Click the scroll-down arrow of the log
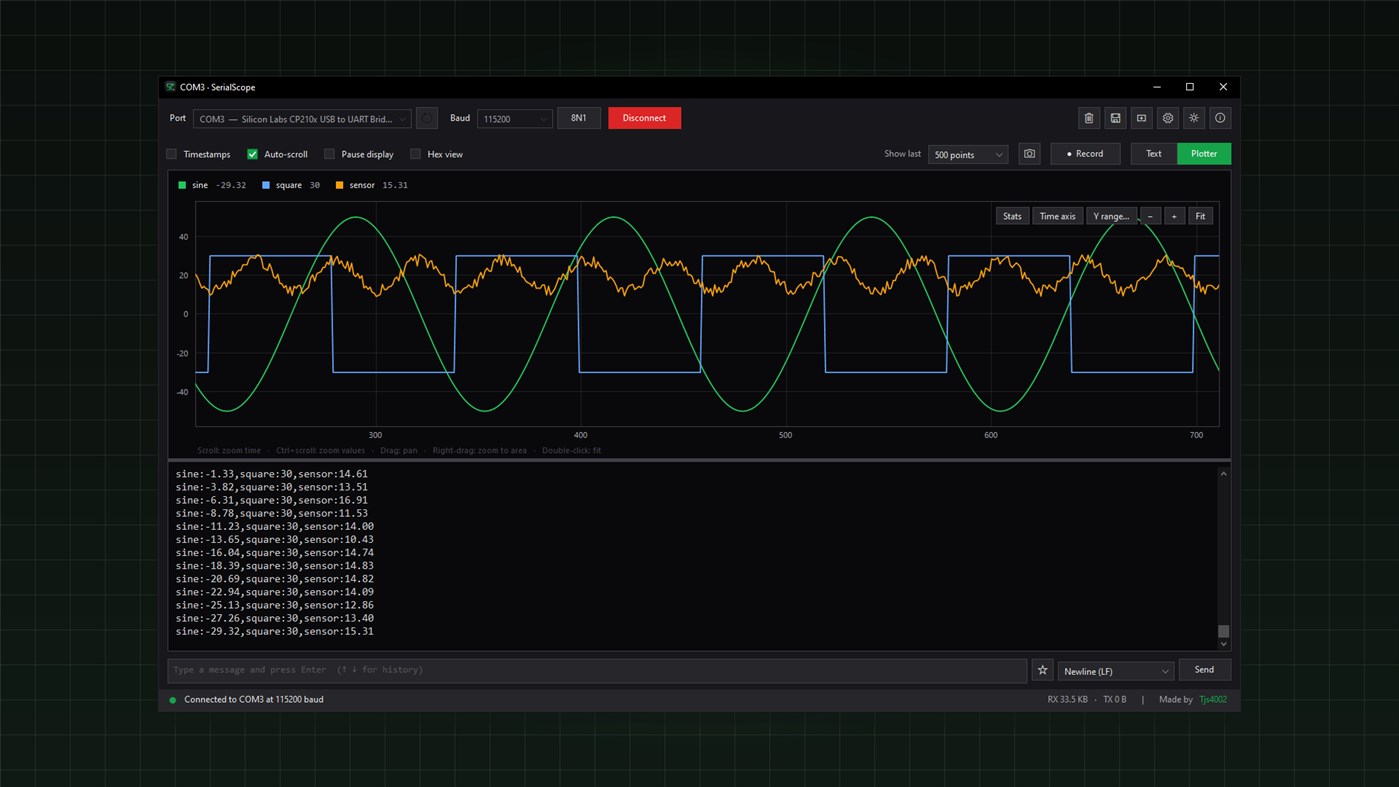 1223,644
